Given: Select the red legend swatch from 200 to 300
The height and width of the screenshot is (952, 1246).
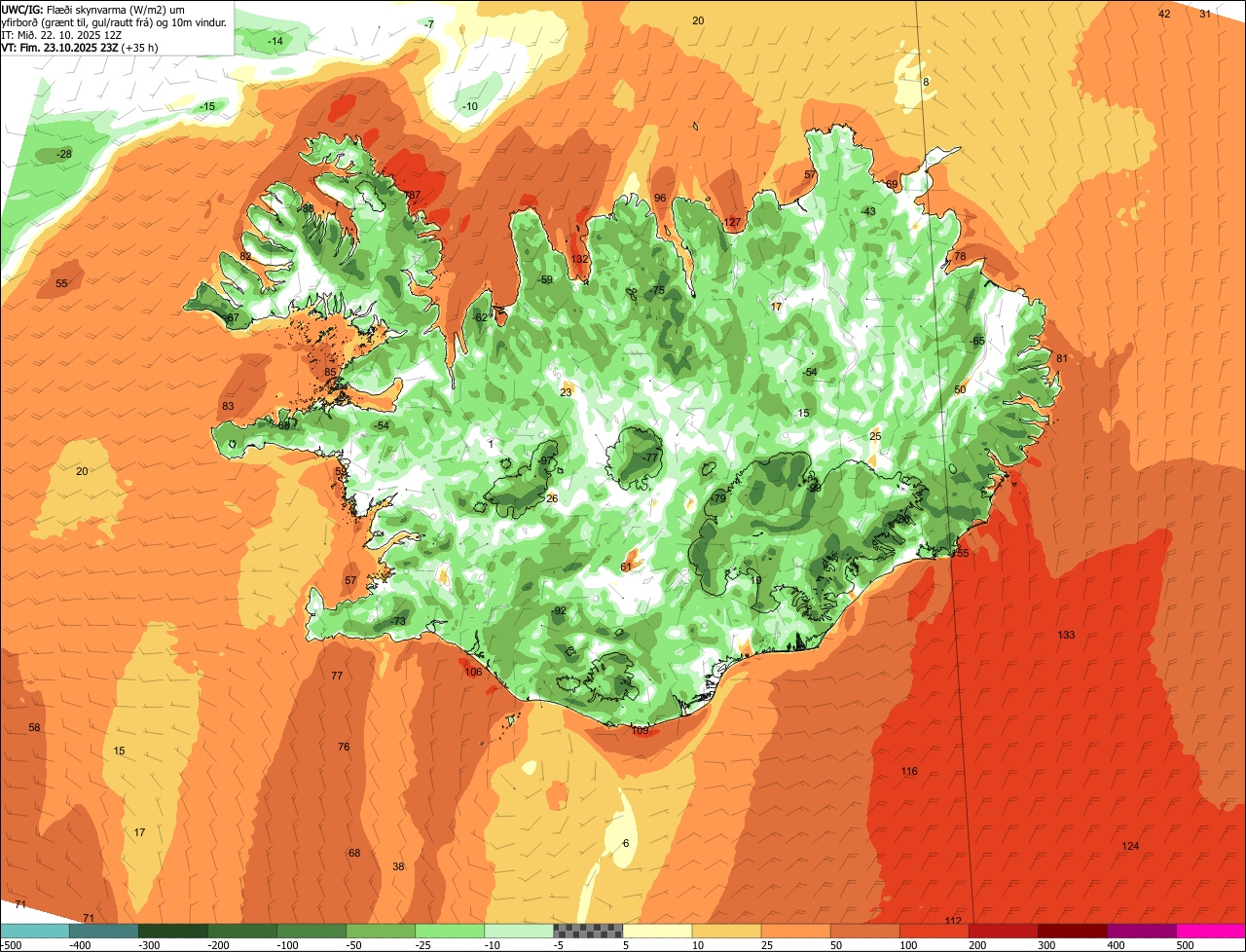Looking at the screenshot, I should point(1004,931).
